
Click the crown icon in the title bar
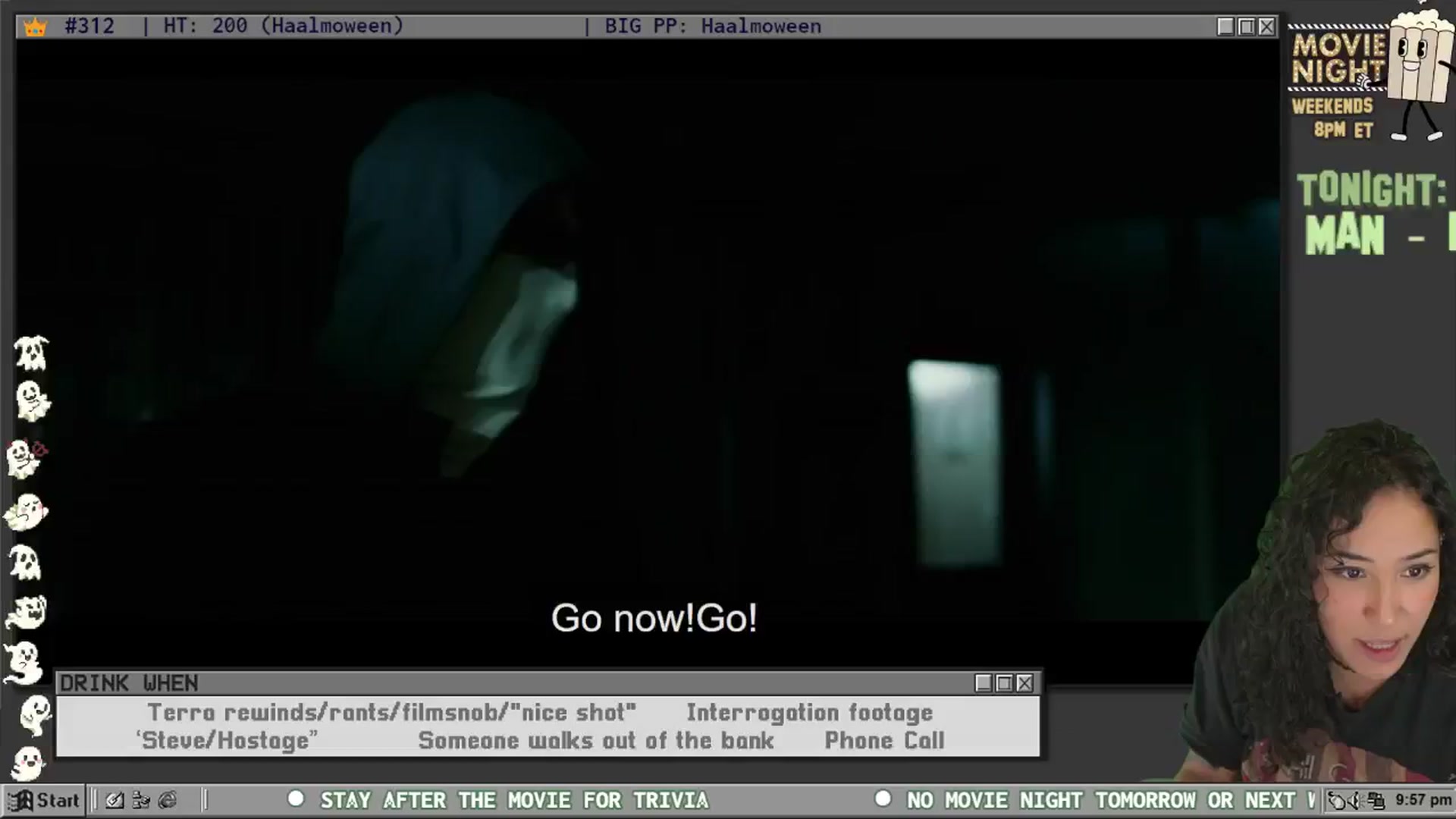[x=35, y=27]
